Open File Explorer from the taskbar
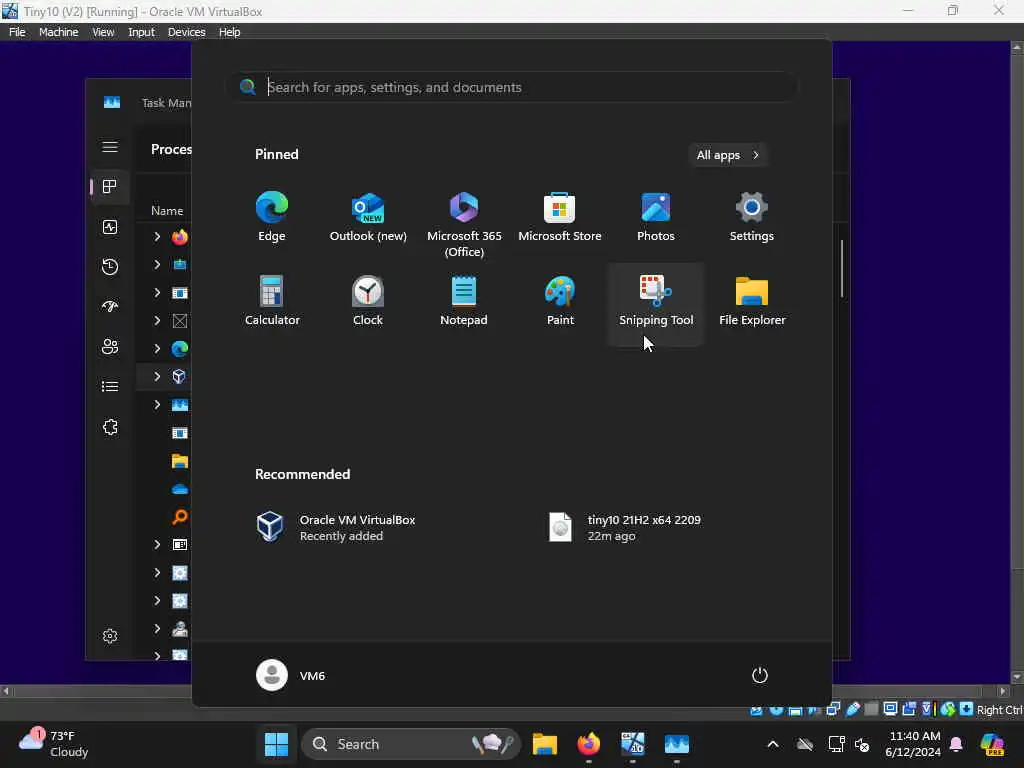The height and width of the screenshot is (768, 1024). tap(545, 744)
